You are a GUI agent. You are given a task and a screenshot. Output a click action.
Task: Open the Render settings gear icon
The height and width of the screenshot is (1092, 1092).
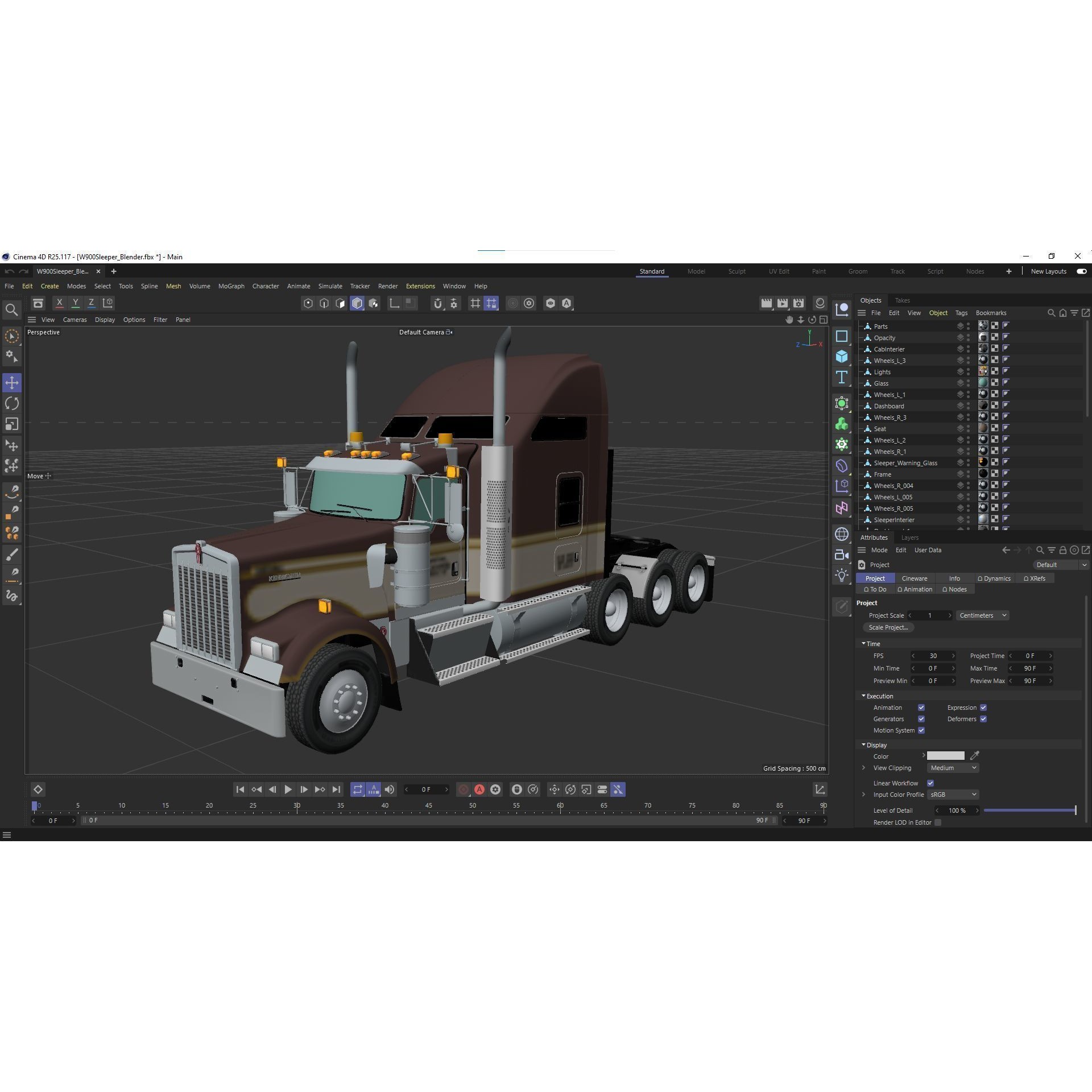529,303
